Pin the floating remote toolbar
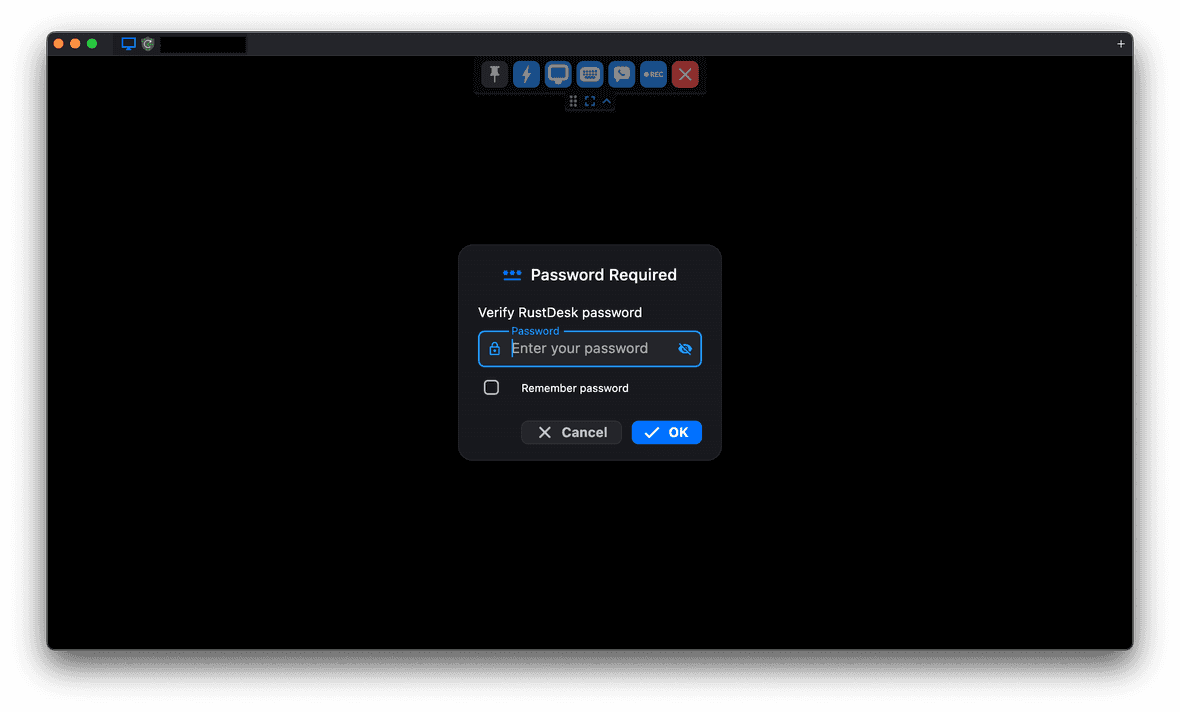This screenshot has width=1180, height=712. click(494, 74)
